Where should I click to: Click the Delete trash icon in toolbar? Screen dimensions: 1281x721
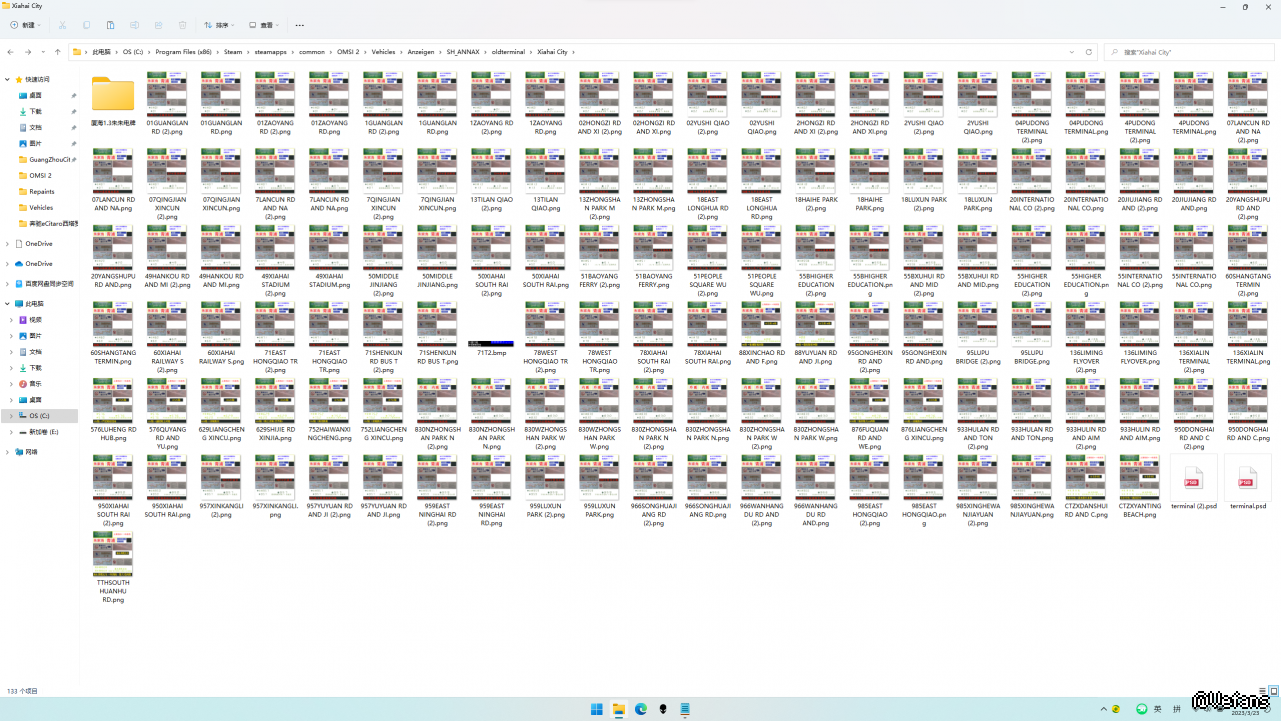coord(182,25)
